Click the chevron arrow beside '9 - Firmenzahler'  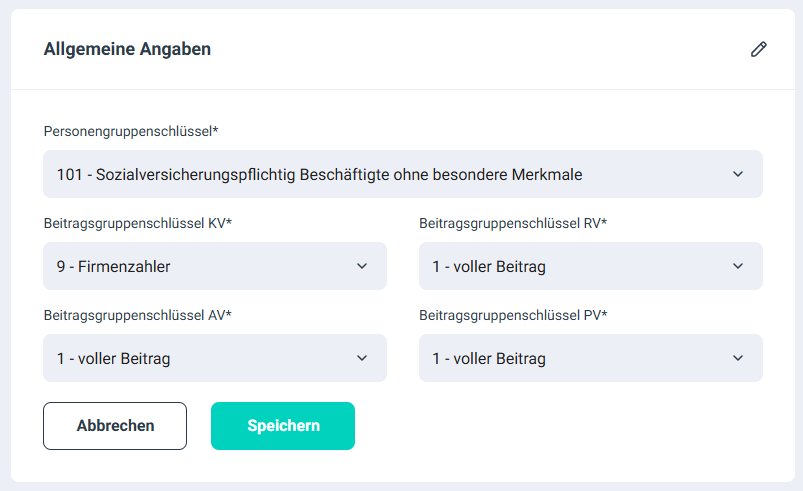(362, 266)
